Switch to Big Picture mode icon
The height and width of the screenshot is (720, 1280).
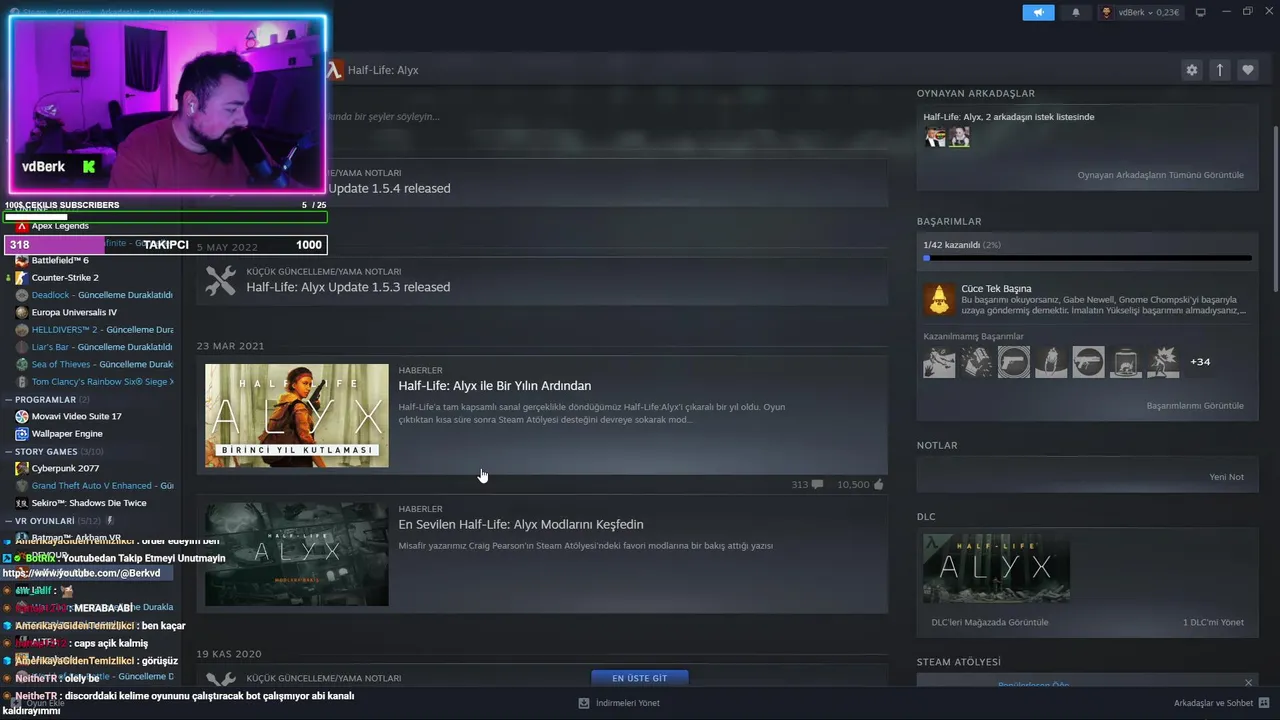coord(1201,12)
